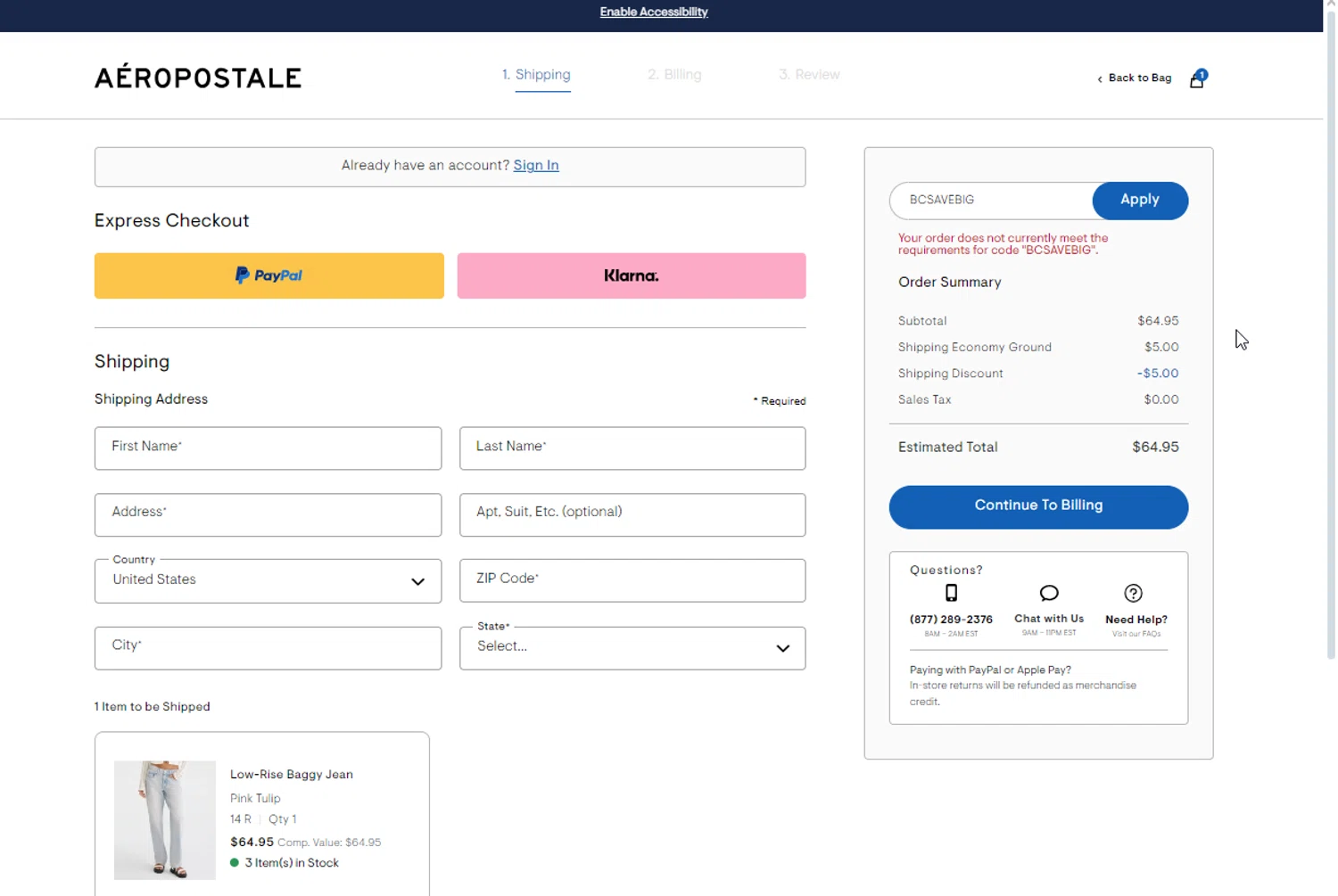
Task: Pay with PayPal express checkout
Action: click(x=268, y=275)
